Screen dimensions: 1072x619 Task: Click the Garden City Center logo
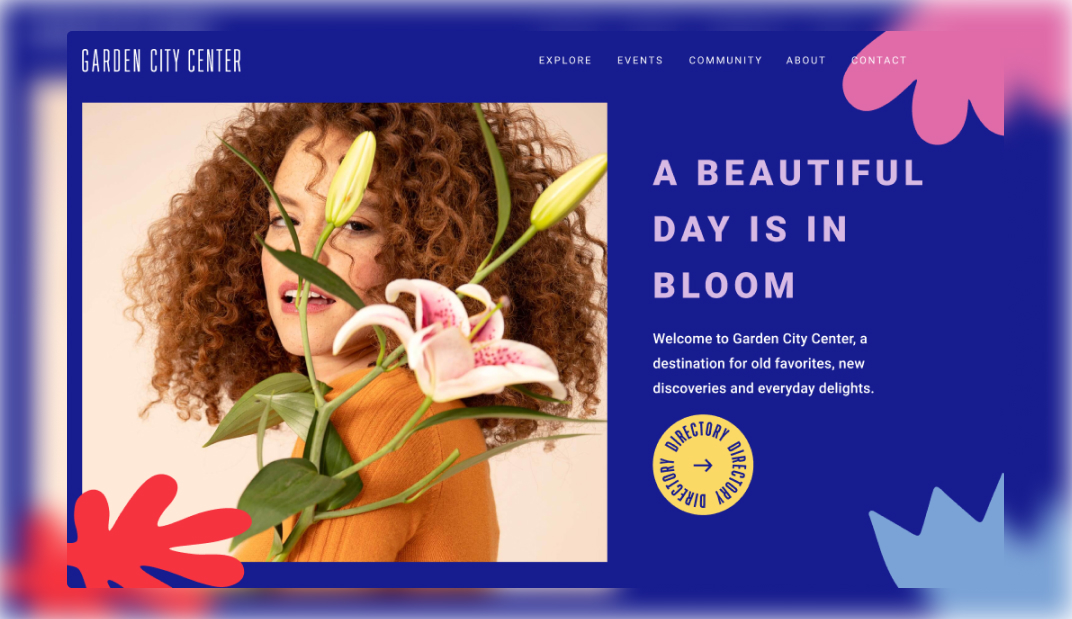161,61
